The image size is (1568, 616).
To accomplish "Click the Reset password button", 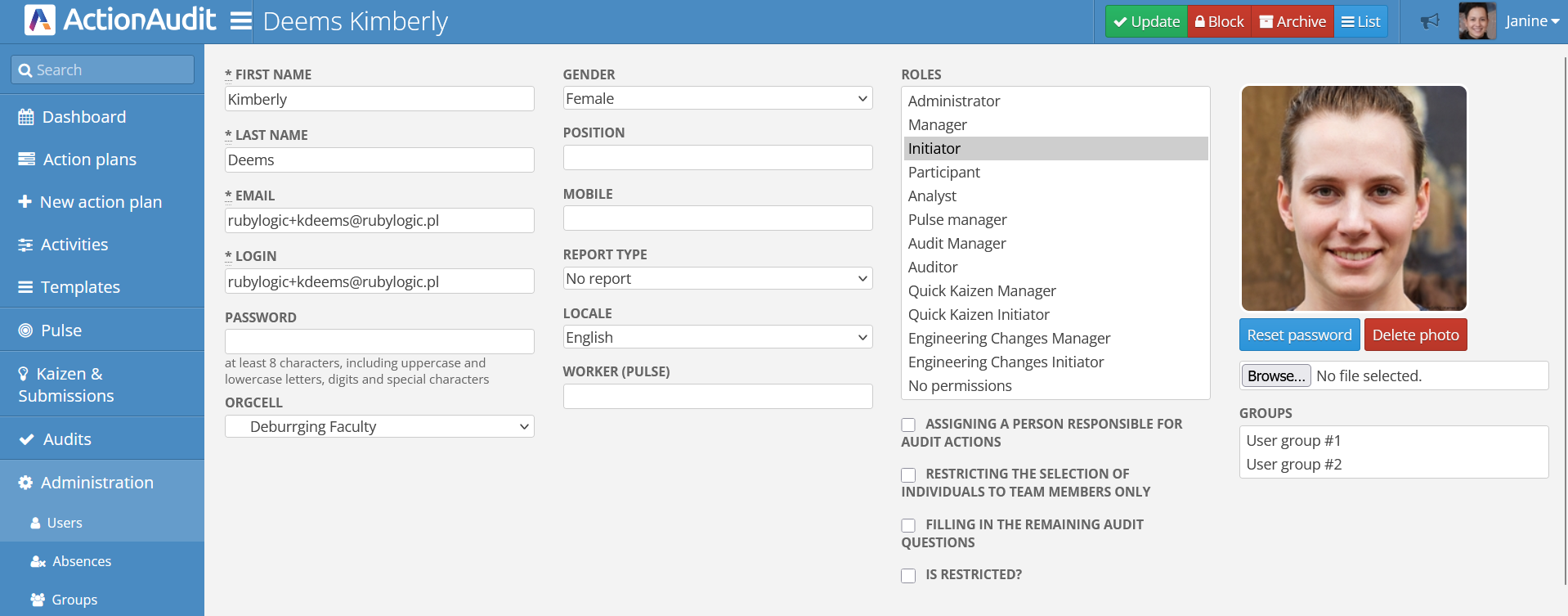I will click(x=1299, y=335).
